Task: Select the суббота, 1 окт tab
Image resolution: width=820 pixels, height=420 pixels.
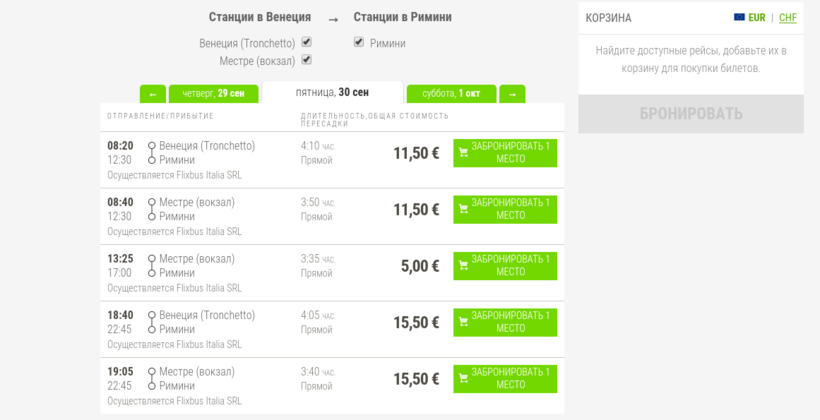Action: coord(451,94)
